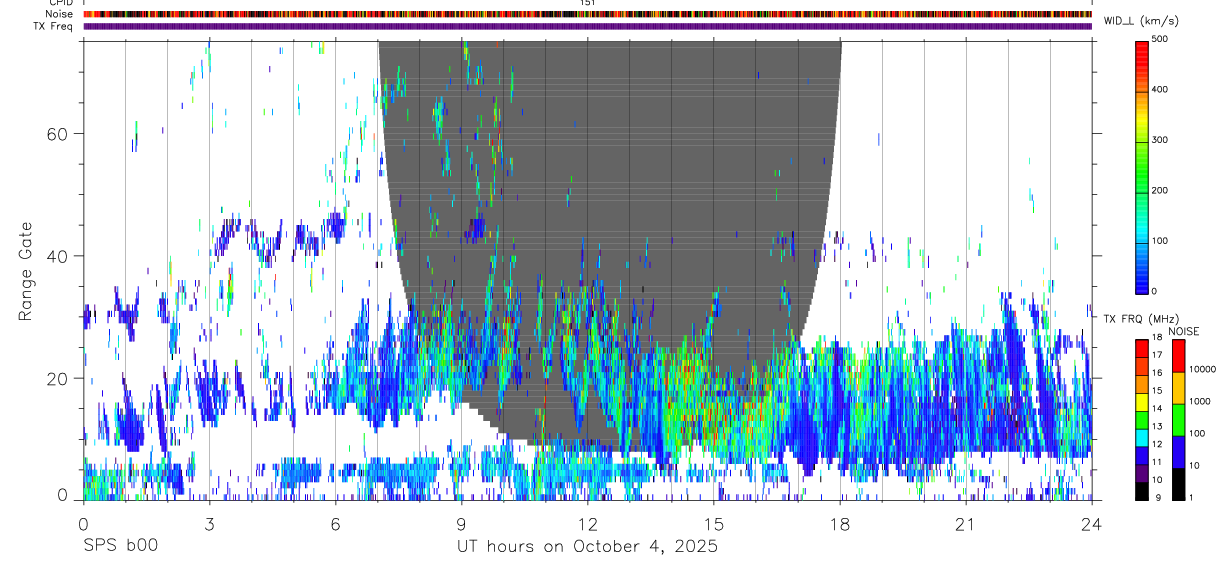Click the 21 tick on UT hours axis
The image size is (1228, 567).
965,523
